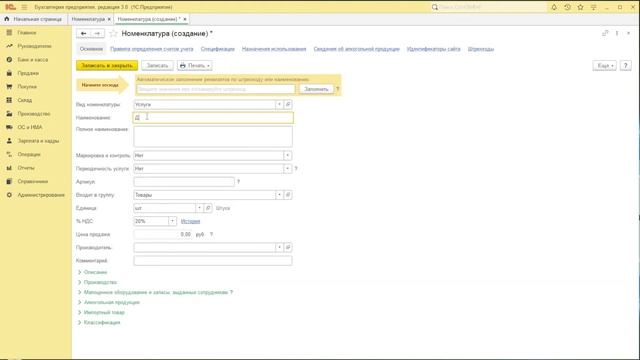Focus barcode or name autofill field
Screen dimensions: 640x360
coord(216,89)
